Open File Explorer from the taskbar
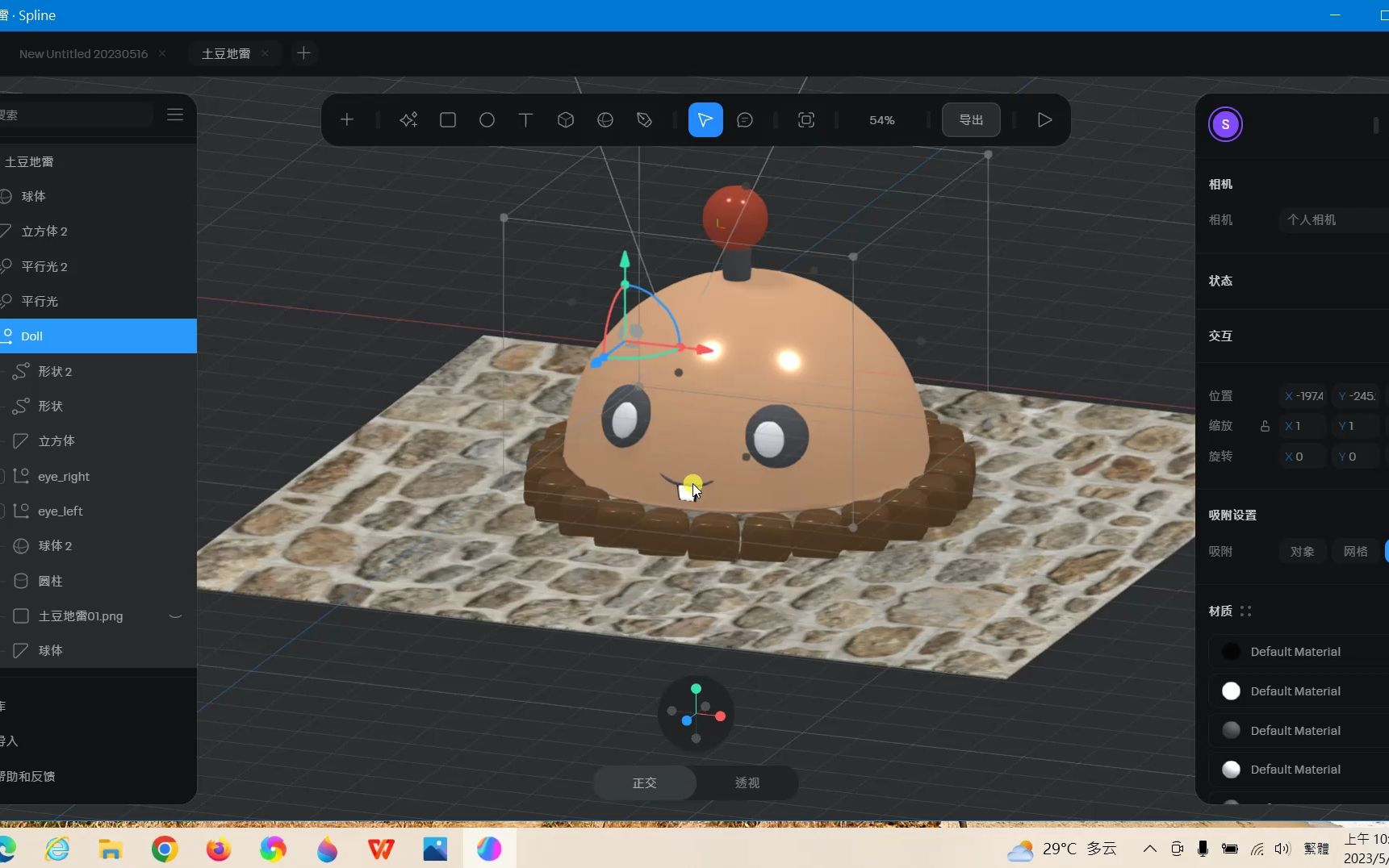 coord(111,849)
